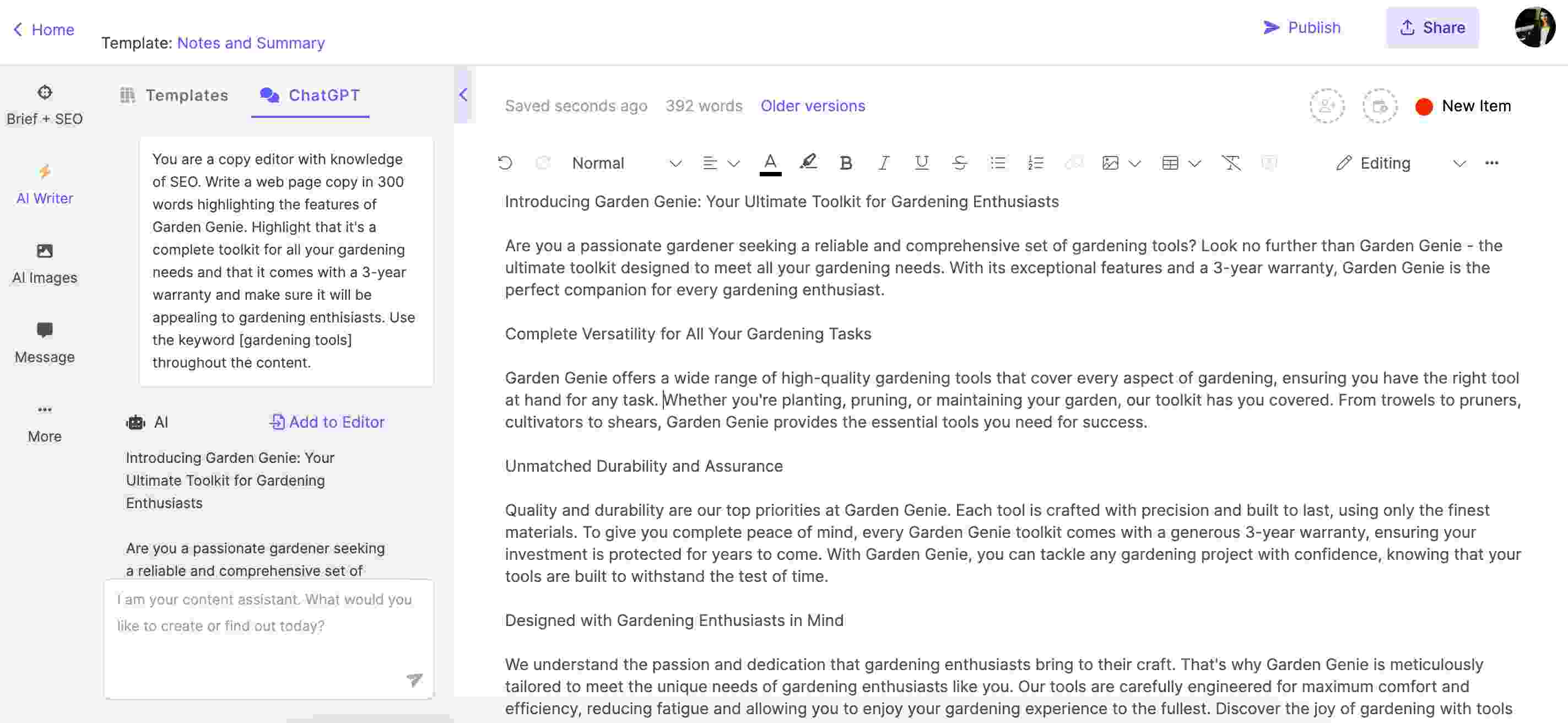This screenshot has width=1568, height=723.
Task: Click the Share button
Action: click(1432, 27)
